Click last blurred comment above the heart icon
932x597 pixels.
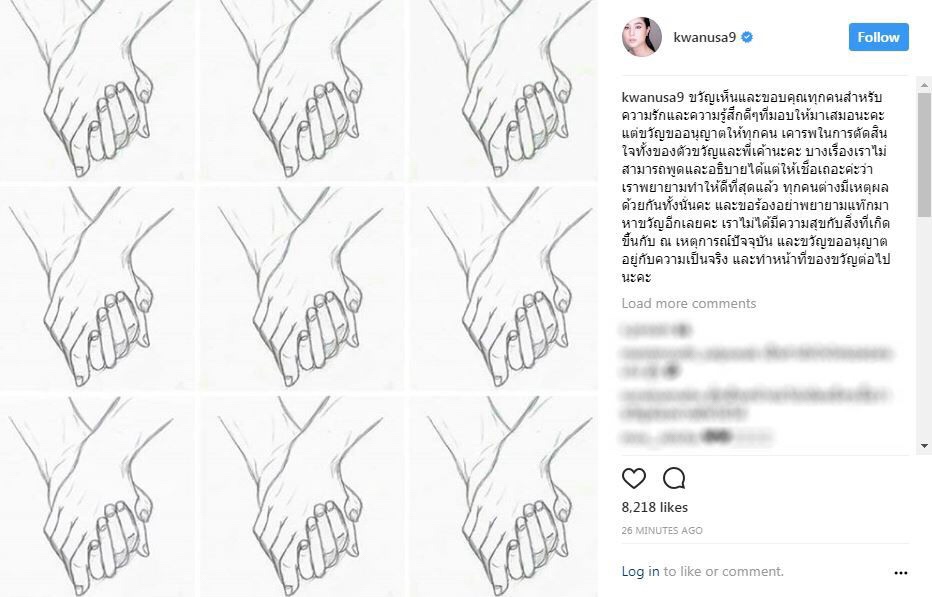(x=695, y=438)
